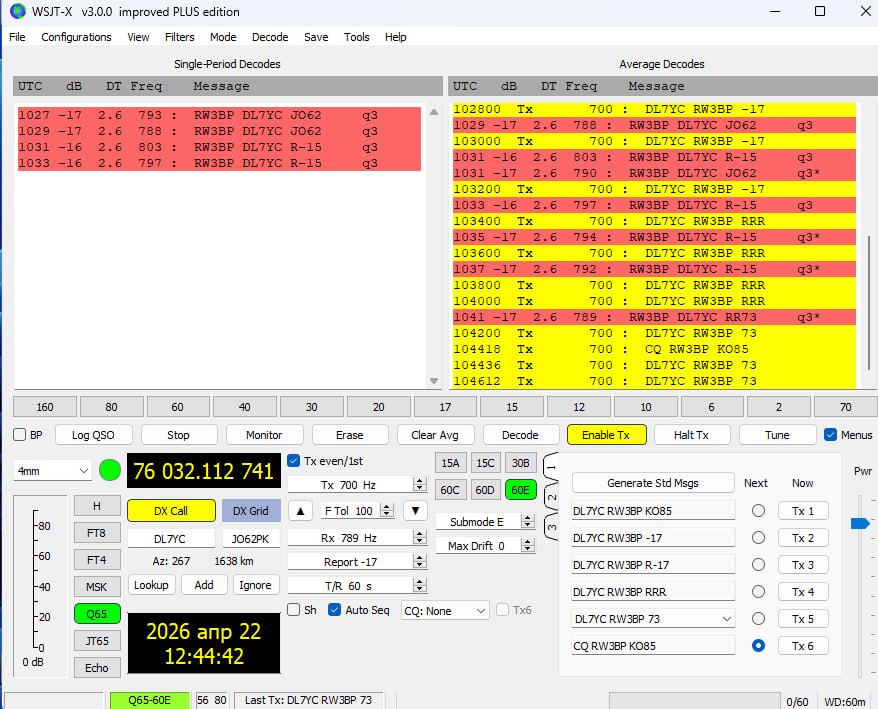
Task: Click the WSJT-X globe app icon
Action: (17, 11)
